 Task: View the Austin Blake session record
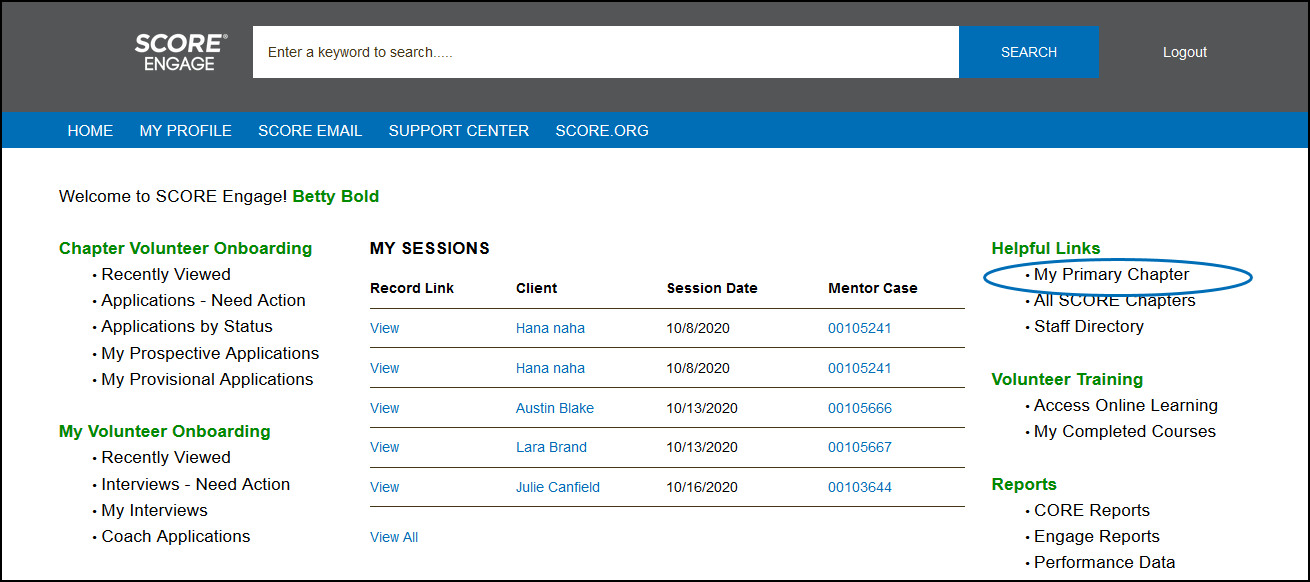click(384, 408)
